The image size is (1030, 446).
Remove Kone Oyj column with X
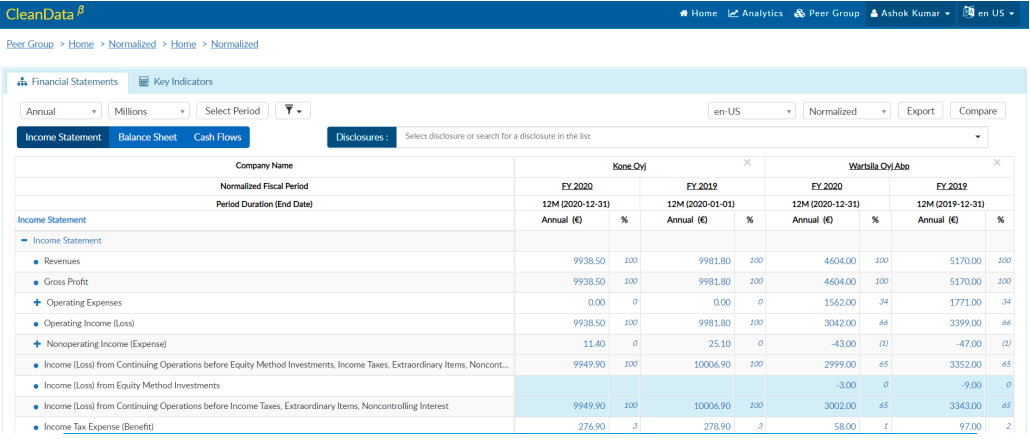click(x=748, y=163)
